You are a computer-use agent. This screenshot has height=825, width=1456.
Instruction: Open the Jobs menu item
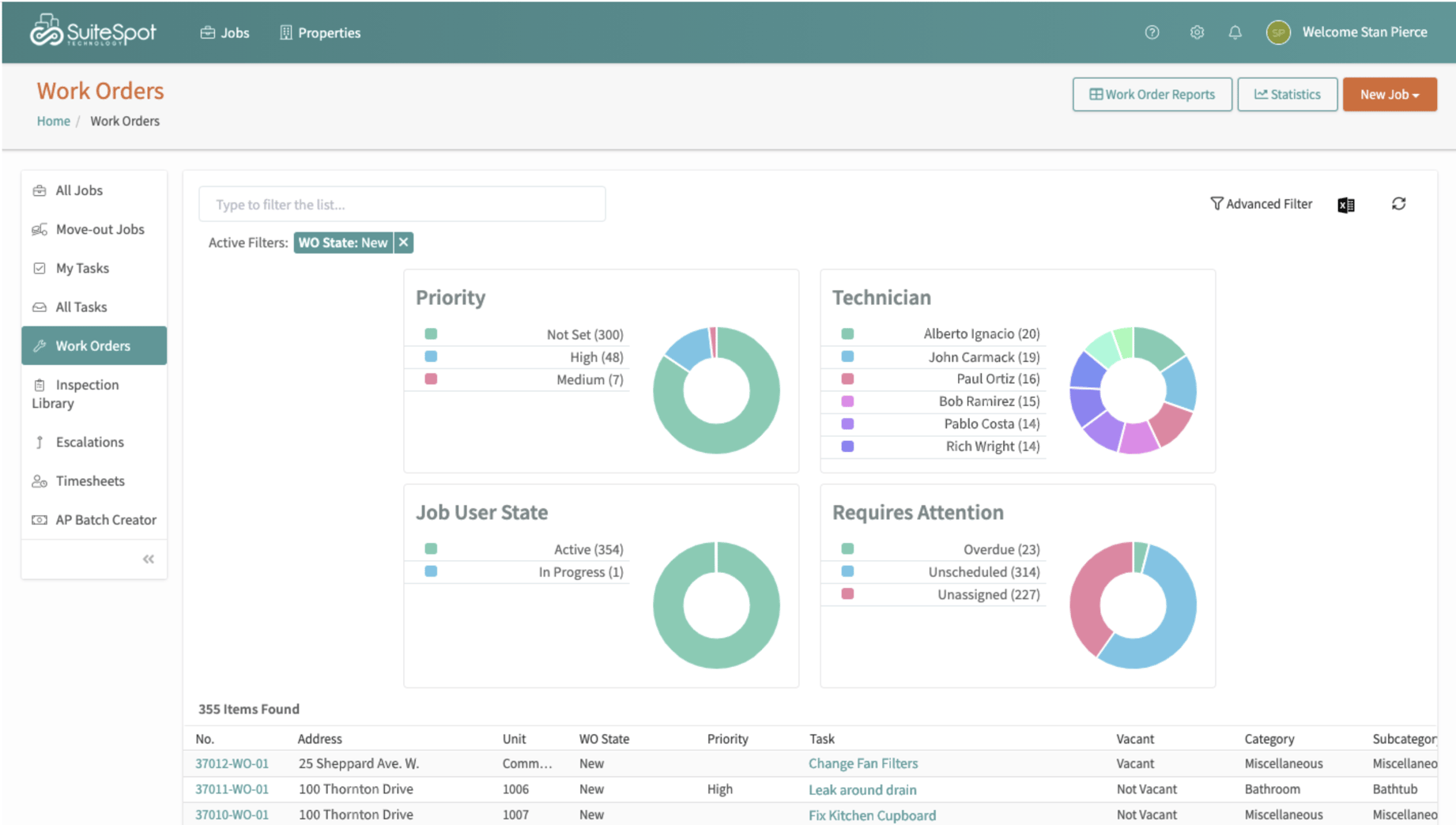pos(224,32)
